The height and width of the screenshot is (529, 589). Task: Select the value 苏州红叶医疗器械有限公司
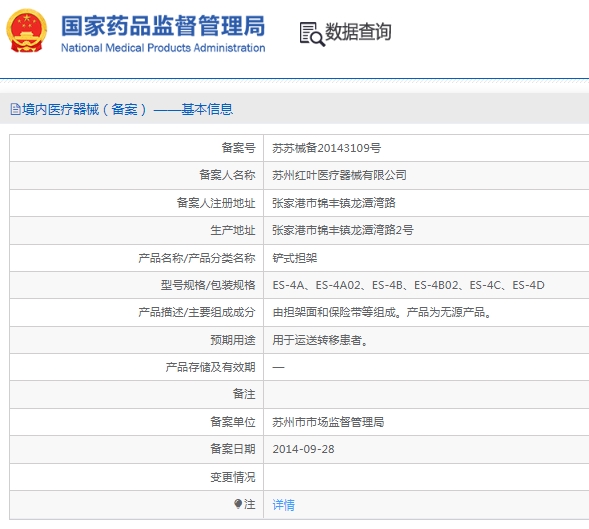pos(339,175)
